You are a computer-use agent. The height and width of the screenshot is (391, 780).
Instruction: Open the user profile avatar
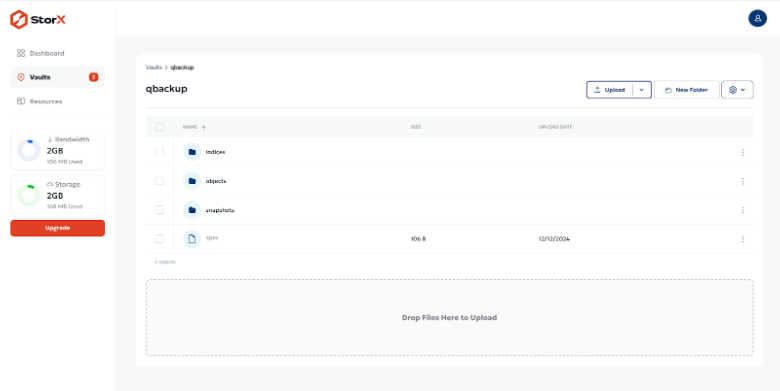point(757,18)
